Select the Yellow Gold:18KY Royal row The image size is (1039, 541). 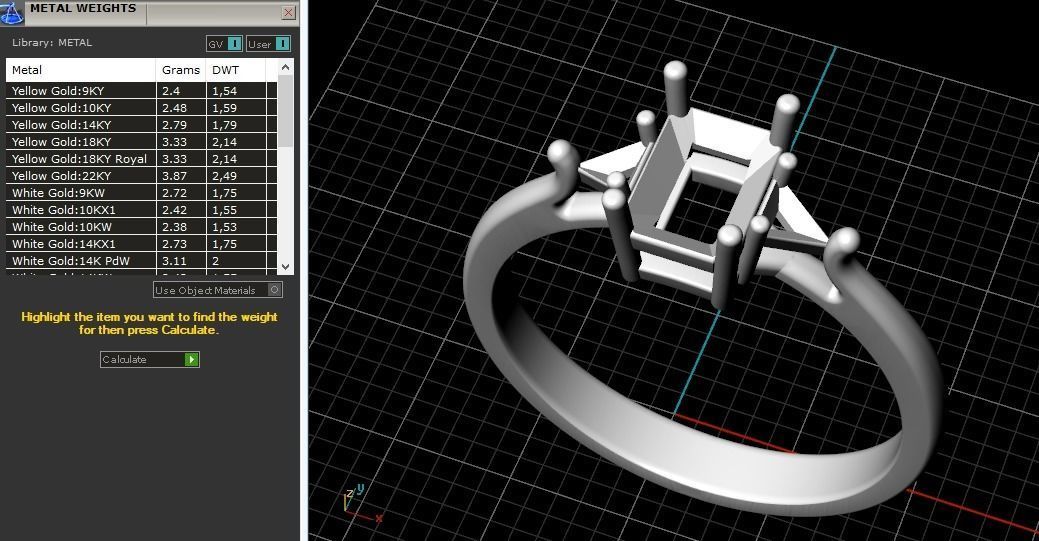click(x=141, y=159)
